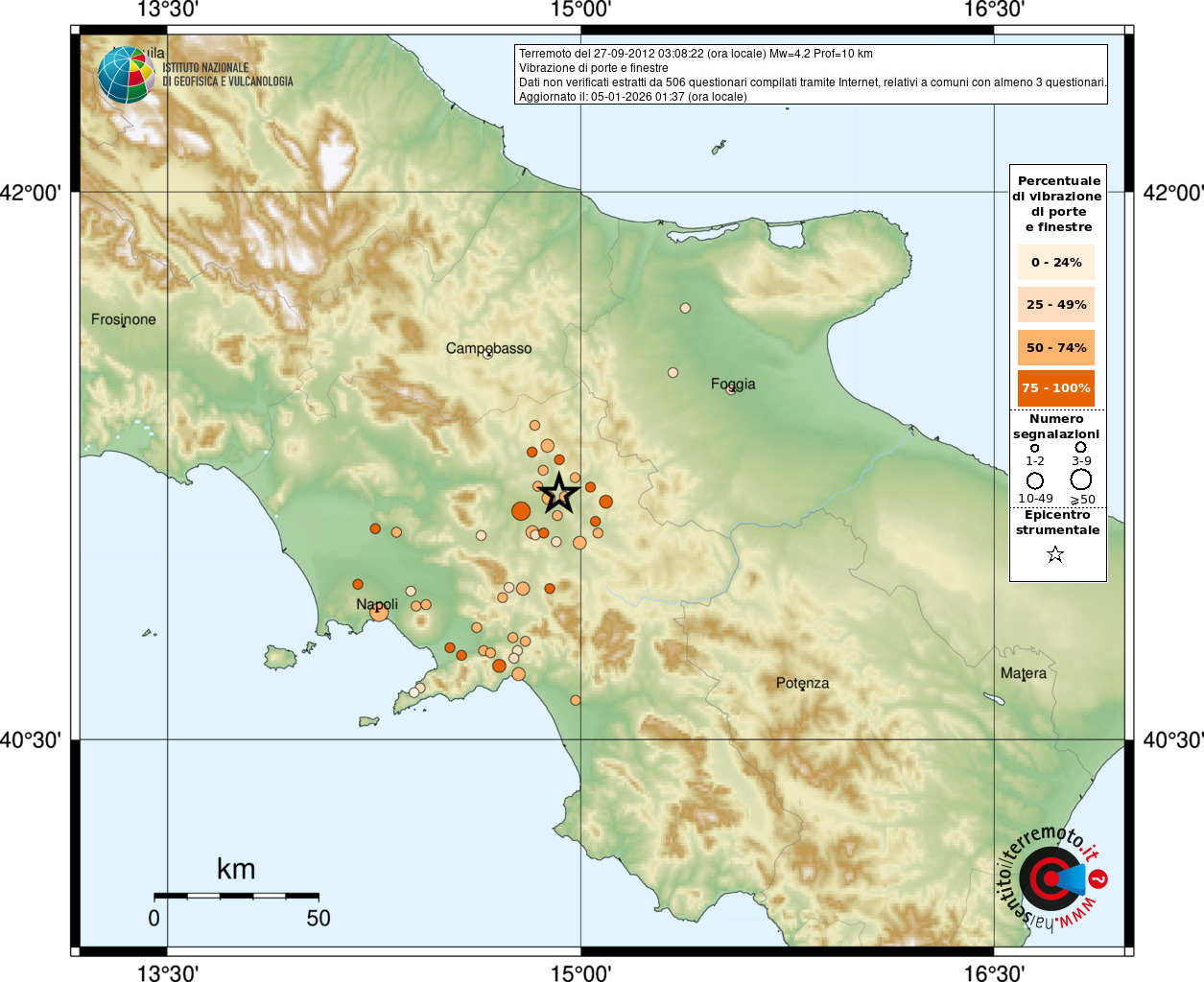
Task: Click the 'Numero segnalazioni' legend heading
Action: click(1056, 427)
